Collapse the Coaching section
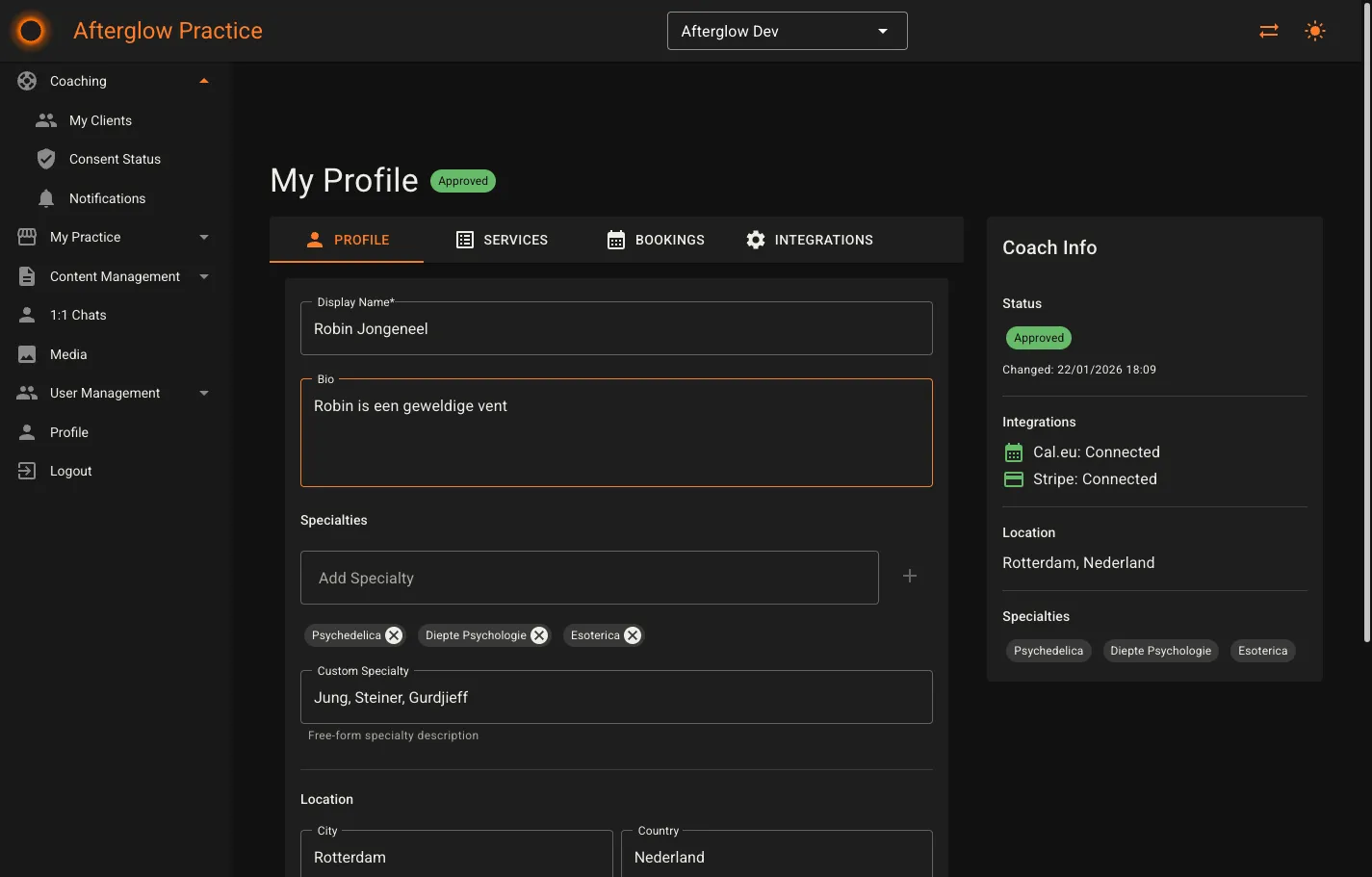1372x877 pixels. [x=203, y=80]
